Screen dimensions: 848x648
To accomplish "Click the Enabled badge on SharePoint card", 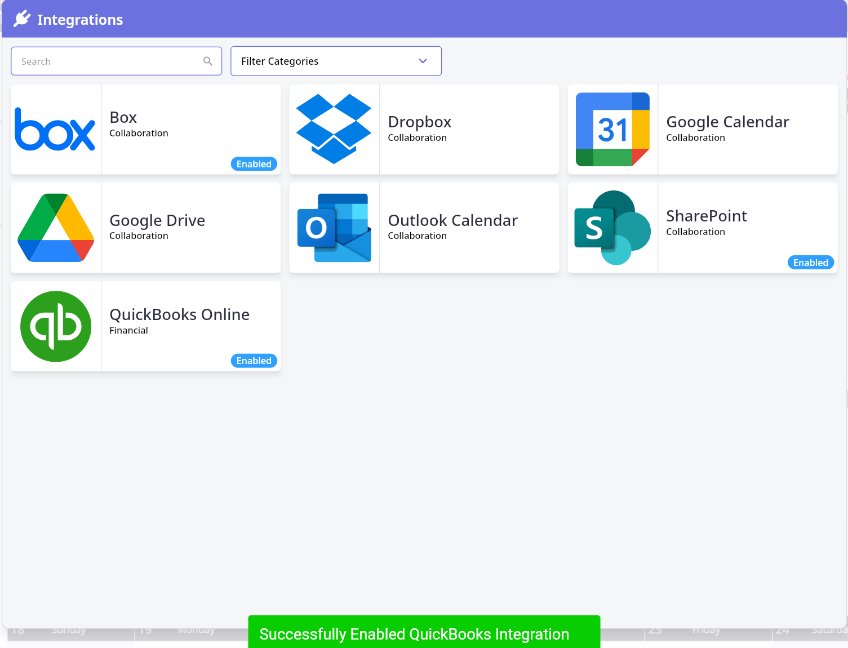I will tap(810, 262).
